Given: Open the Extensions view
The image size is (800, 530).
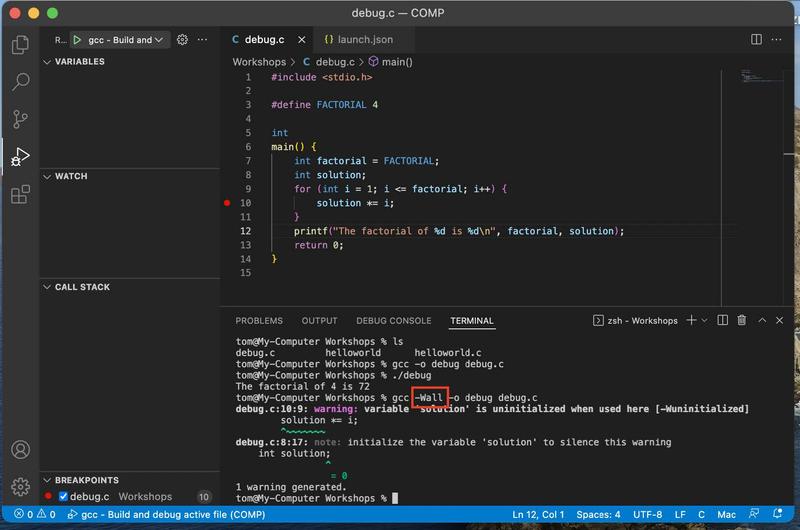Looking at the screenshot, I should 20,194.
